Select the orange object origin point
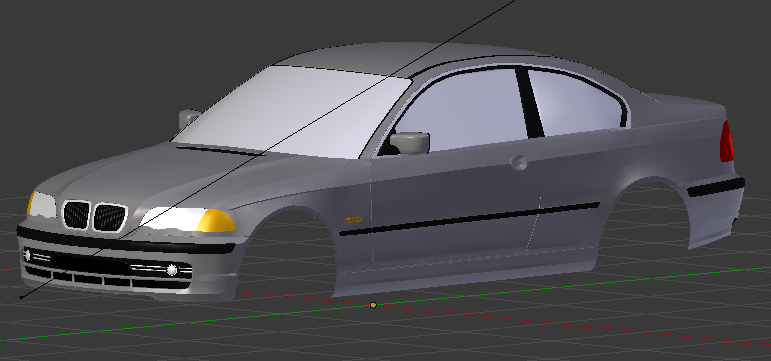The height and width of the screenshot is (361, 771). click(373, 305)
